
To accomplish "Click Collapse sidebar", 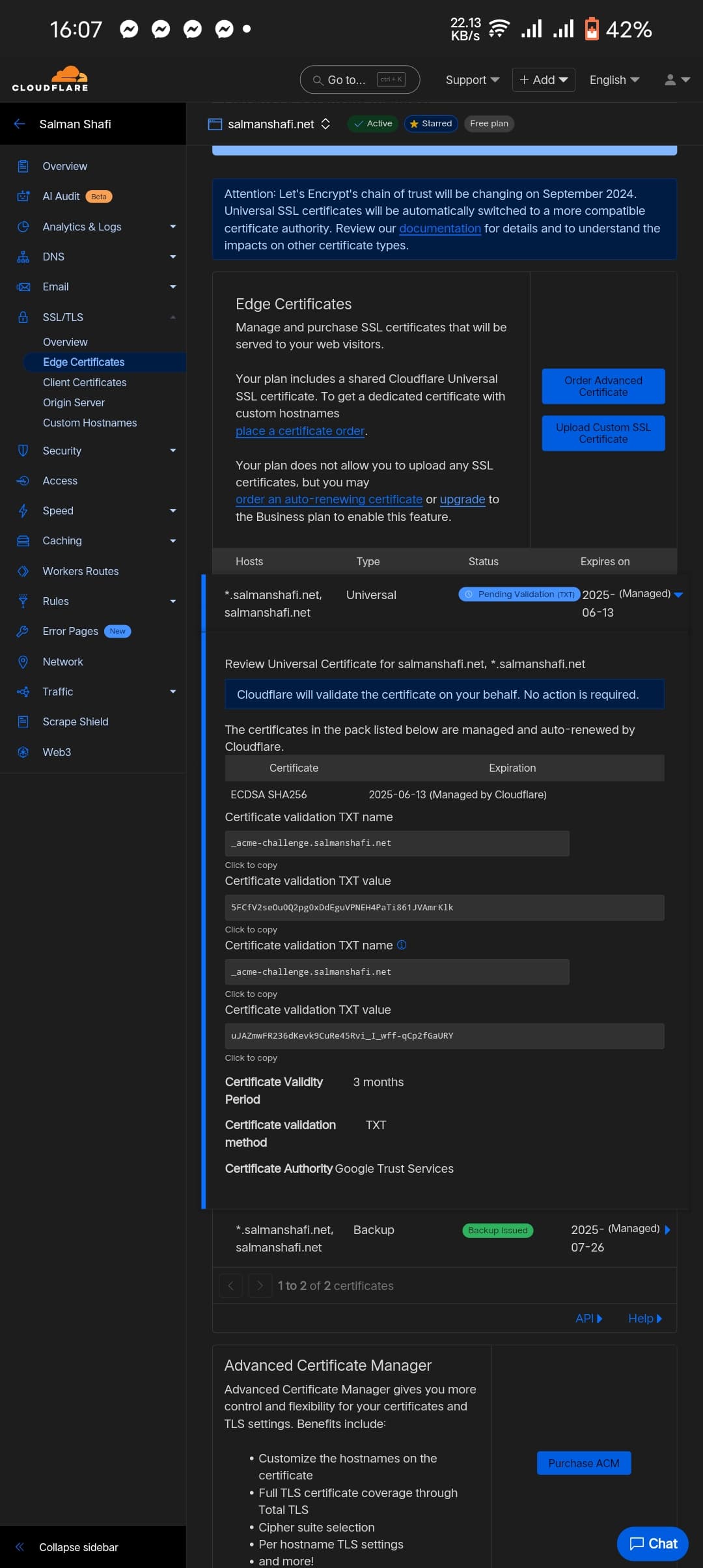I will pyautogui.click(x=78, y=1547).
